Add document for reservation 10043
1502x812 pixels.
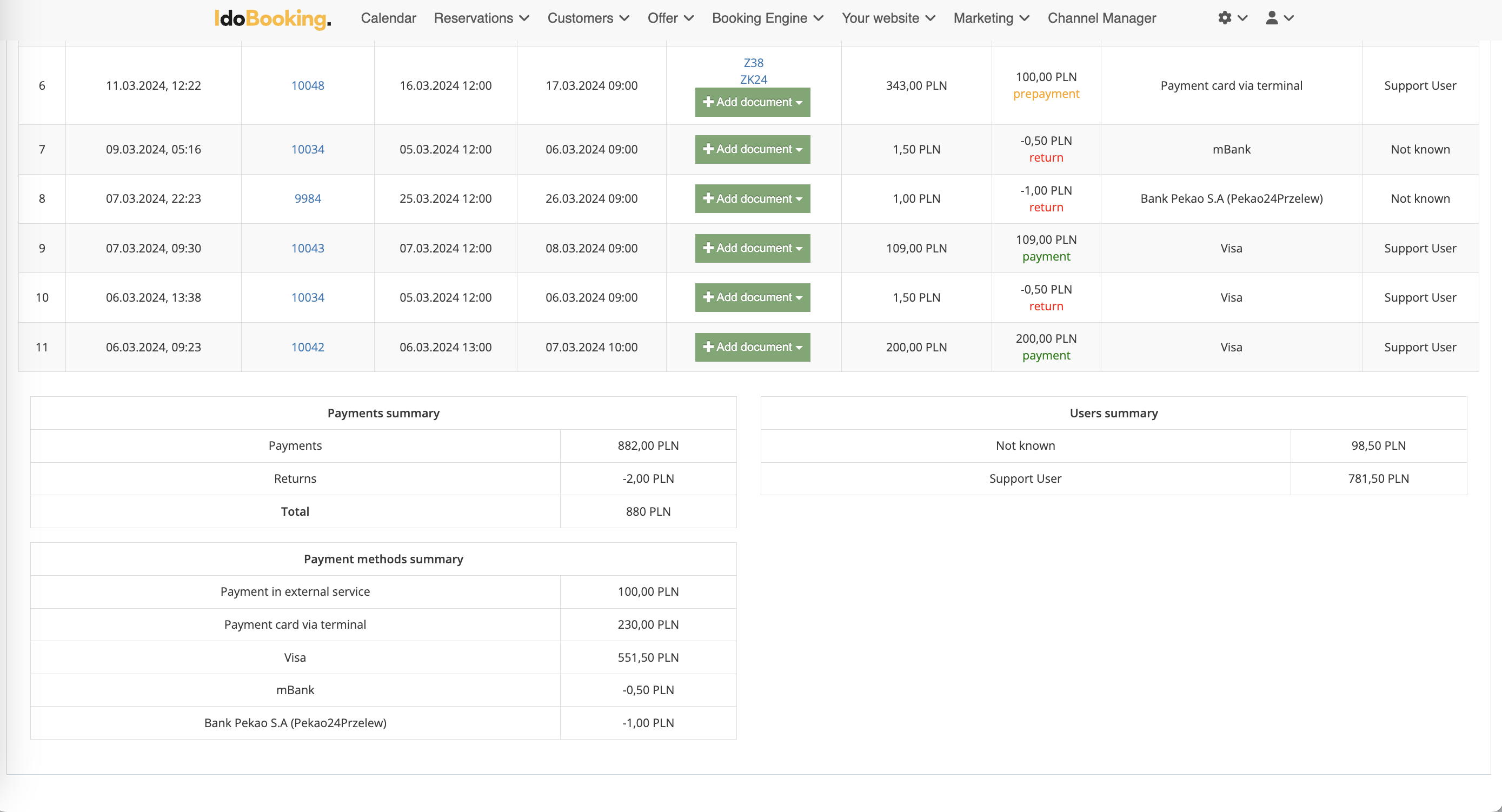[752, 248]
